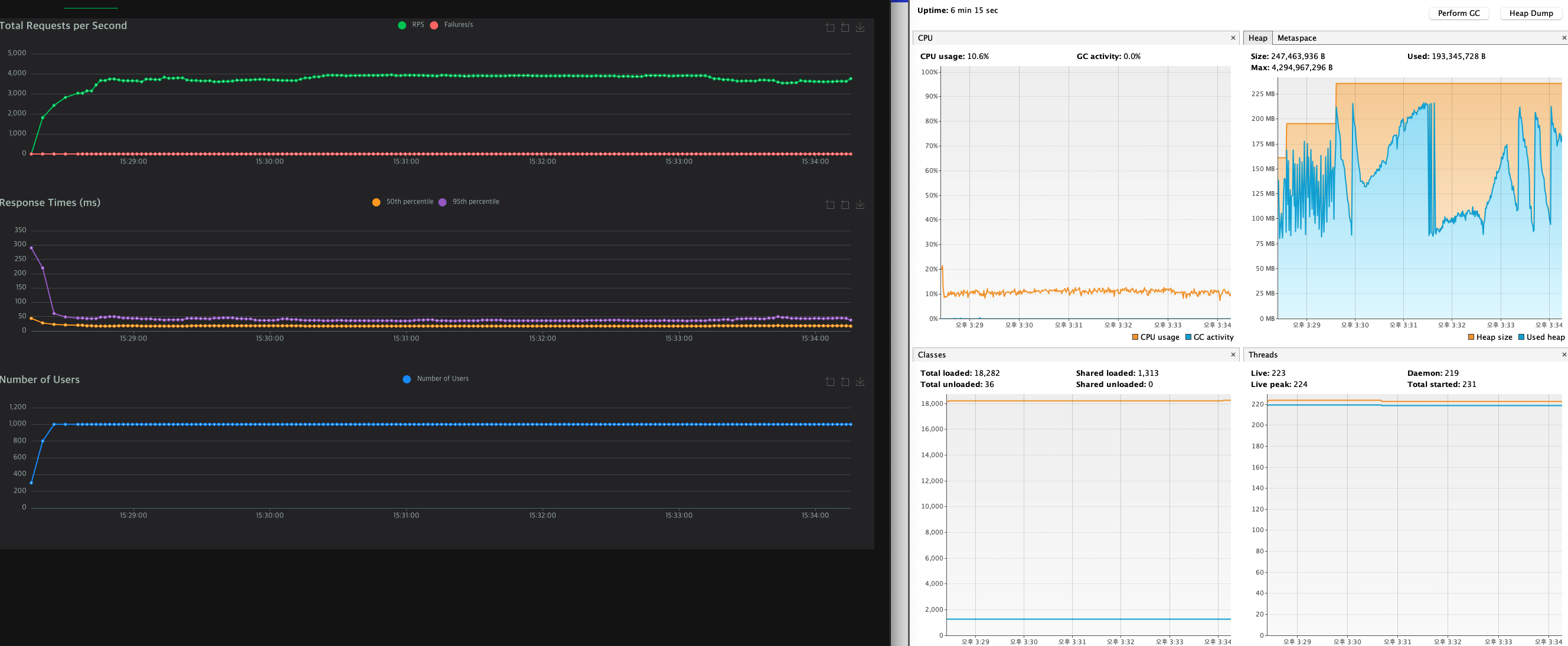Close the CPU monitor panel
The image size is (1568, 646).
point(1233,38)
